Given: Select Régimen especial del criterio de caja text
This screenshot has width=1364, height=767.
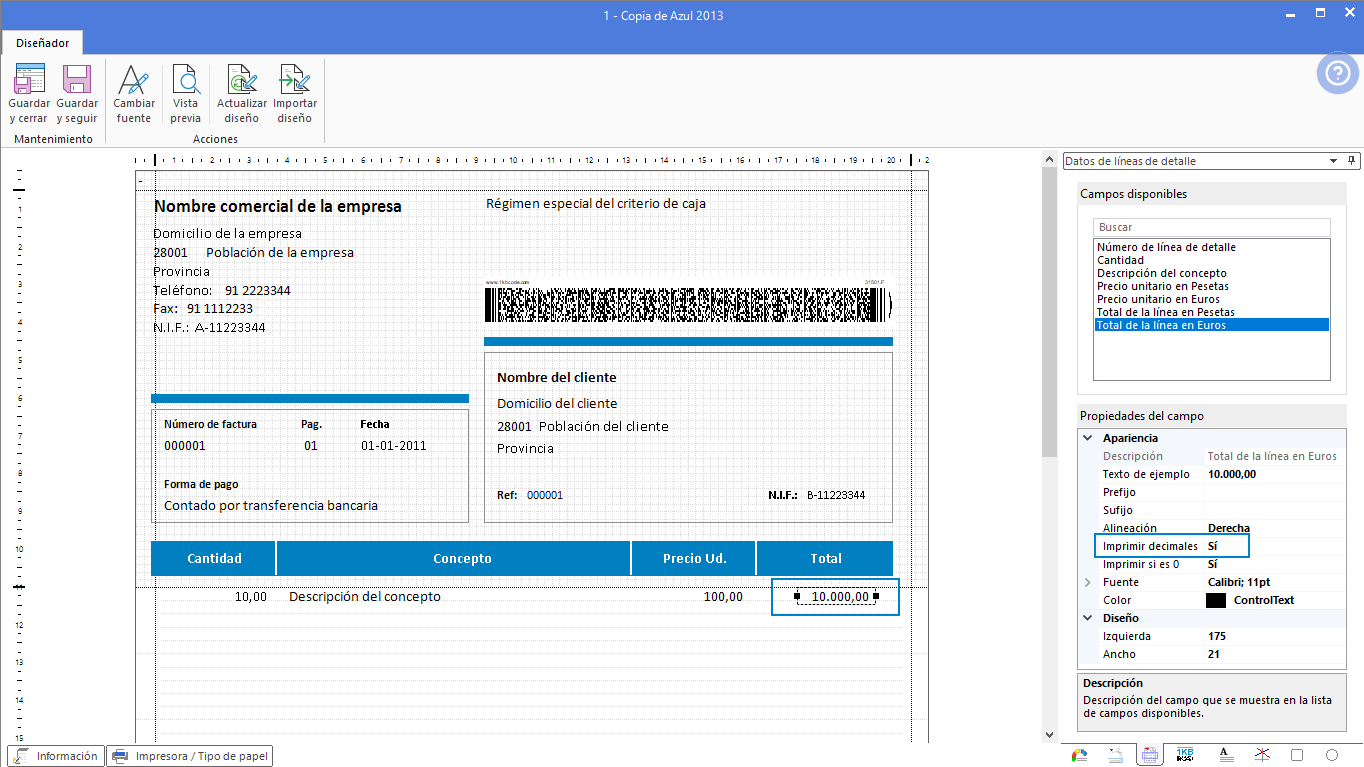Looking at the screenshot, I should click(596, 203).
